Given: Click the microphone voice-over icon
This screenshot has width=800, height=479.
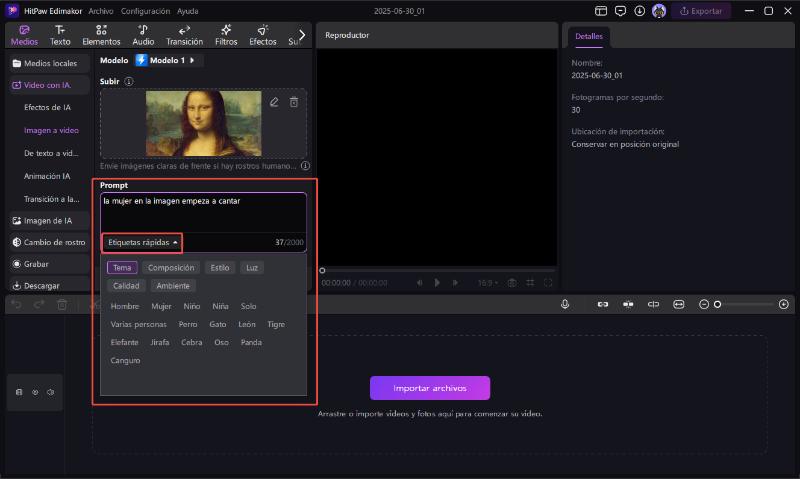Looking at the screenshot, I should tap(565, 305).
